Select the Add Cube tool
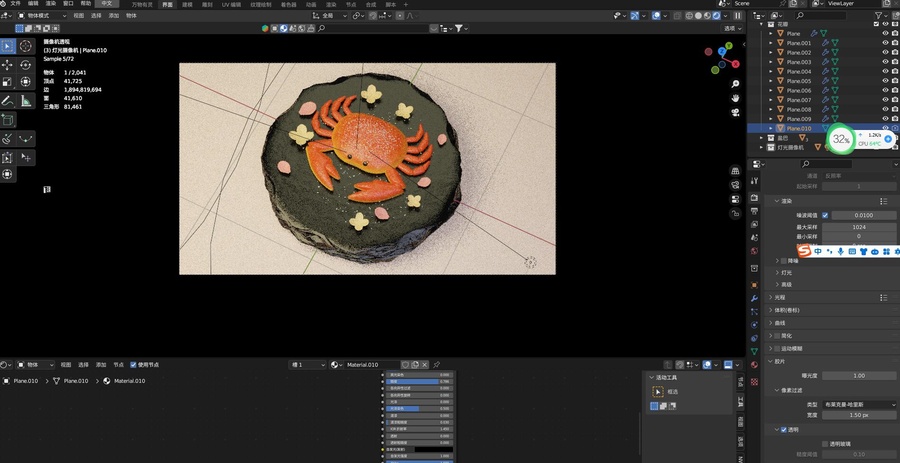 pyautogui.click(x=8, y=119)
